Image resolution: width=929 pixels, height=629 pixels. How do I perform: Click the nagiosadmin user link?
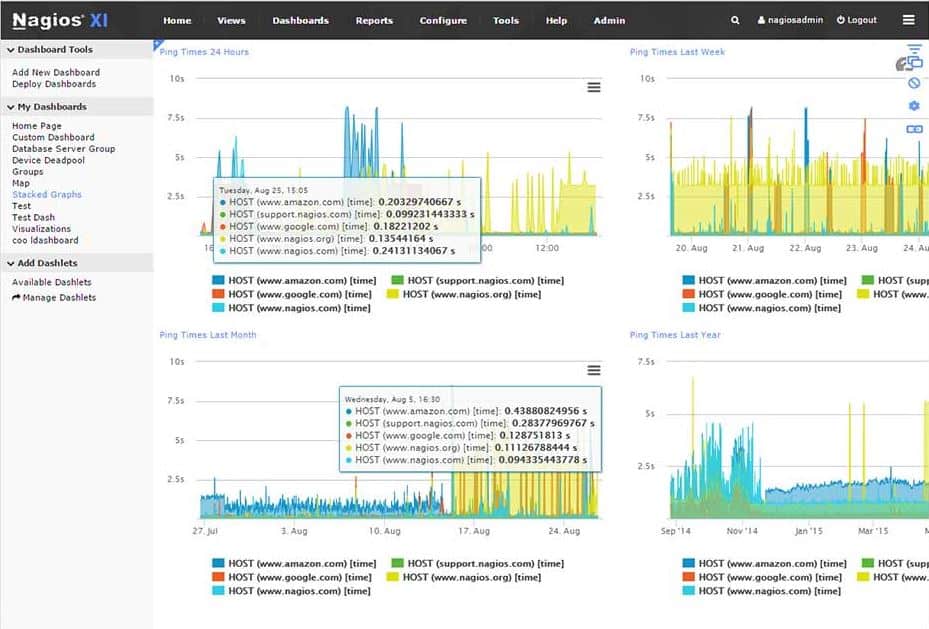790,20
